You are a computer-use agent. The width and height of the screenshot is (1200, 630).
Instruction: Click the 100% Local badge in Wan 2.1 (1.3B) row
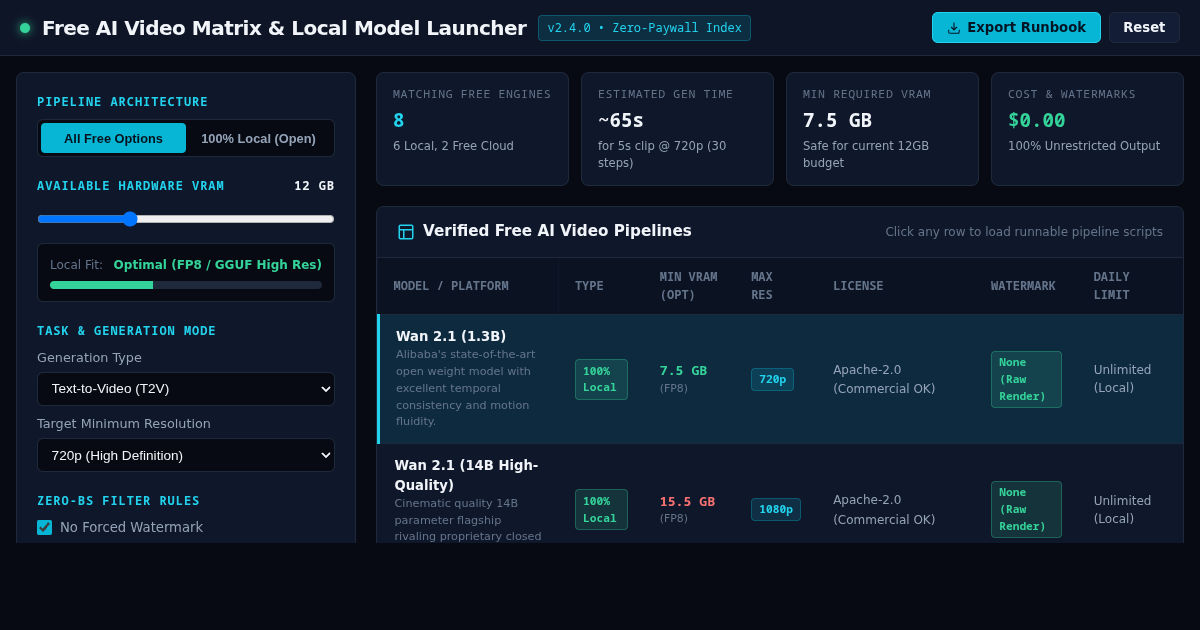coord(601,379)
